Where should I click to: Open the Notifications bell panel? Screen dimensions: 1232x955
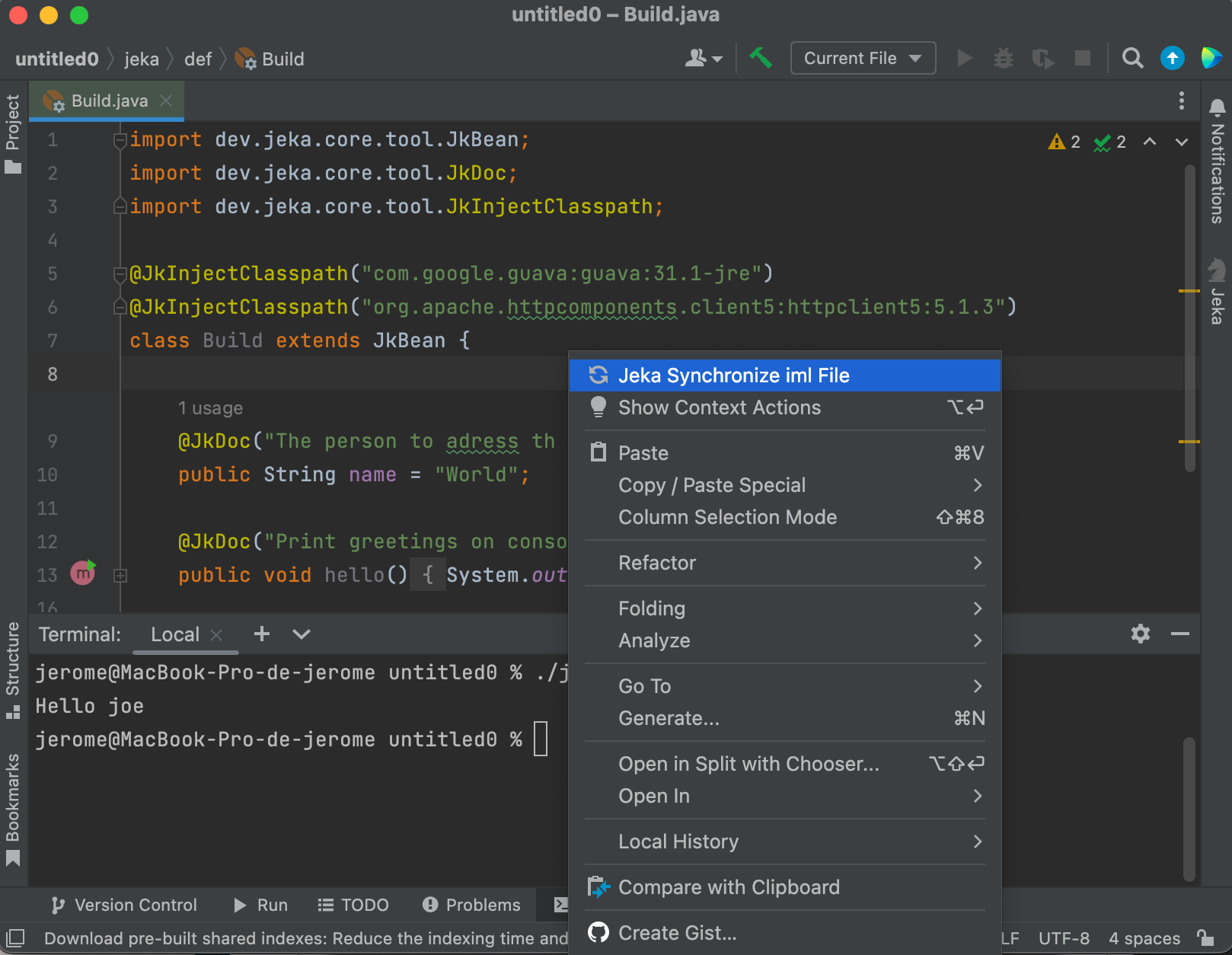tap(1217, 161)
